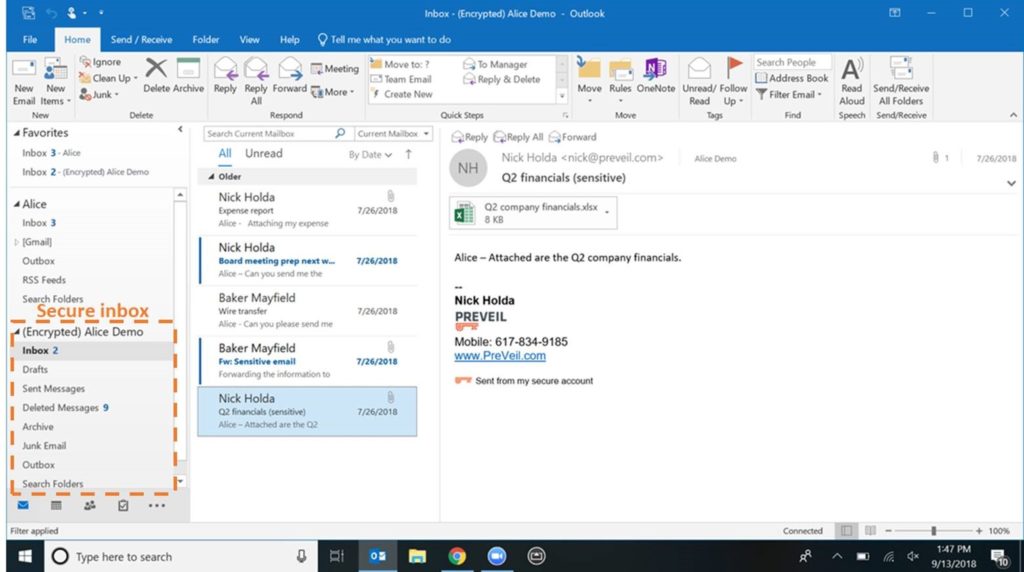
Task: Open the Follow Up flag menu
Action: (733, 82)
